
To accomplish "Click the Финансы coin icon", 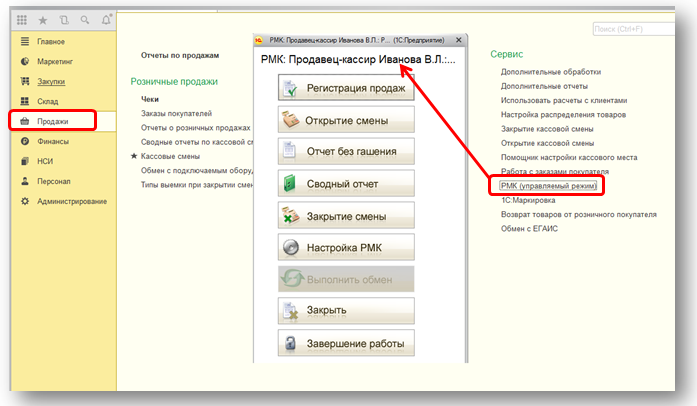I will [x=25, y=141].
